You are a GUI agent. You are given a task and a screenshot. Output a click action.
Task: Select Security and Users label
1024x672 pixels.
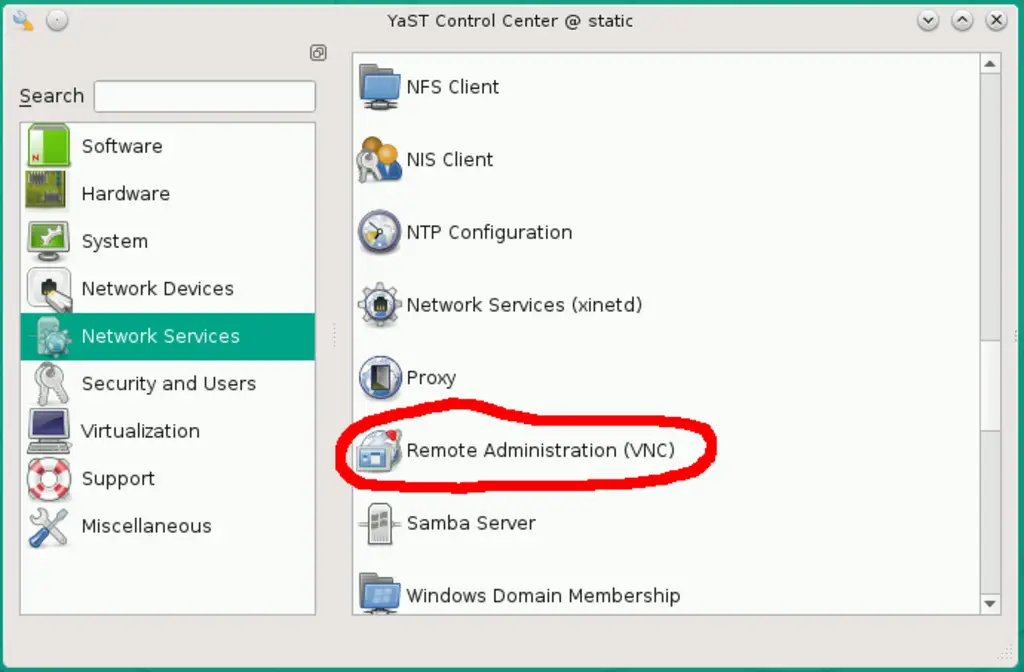[168, 383]
